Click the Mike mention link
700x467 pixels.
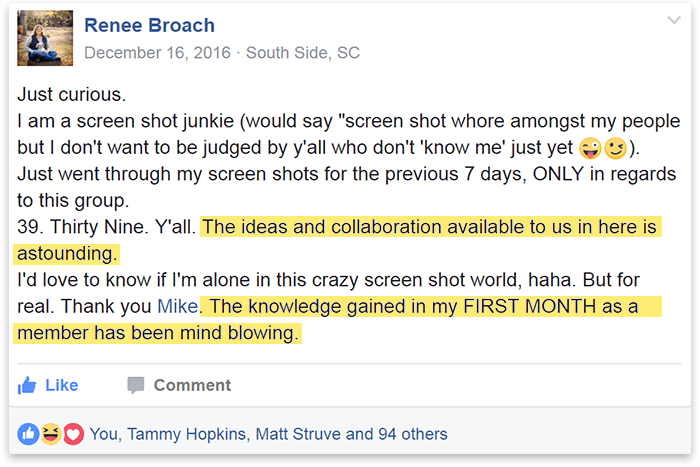click(178, 306)
